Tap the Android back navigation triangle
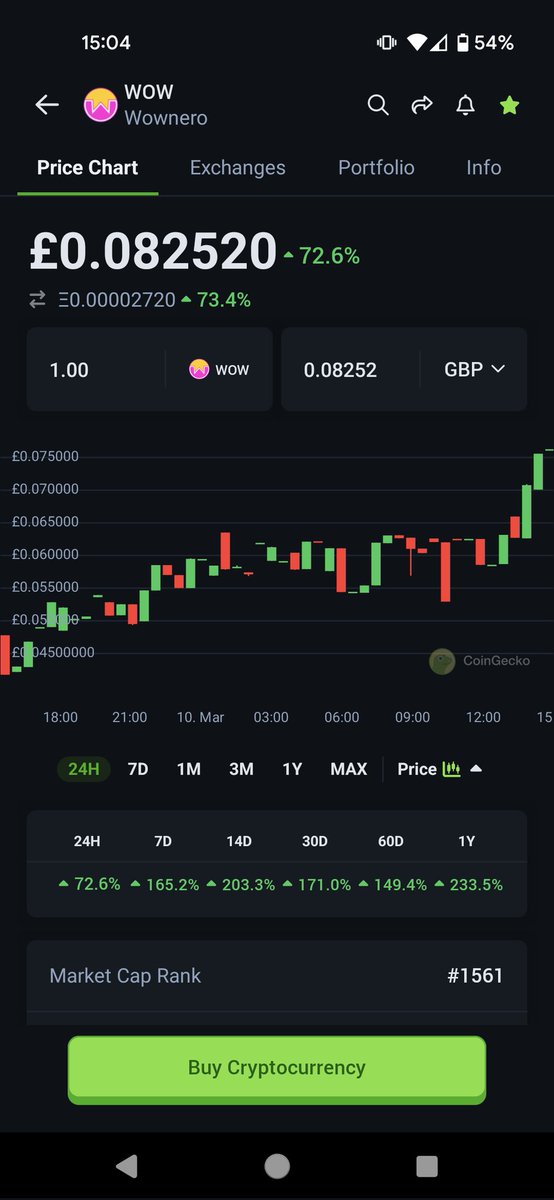 127,1166
